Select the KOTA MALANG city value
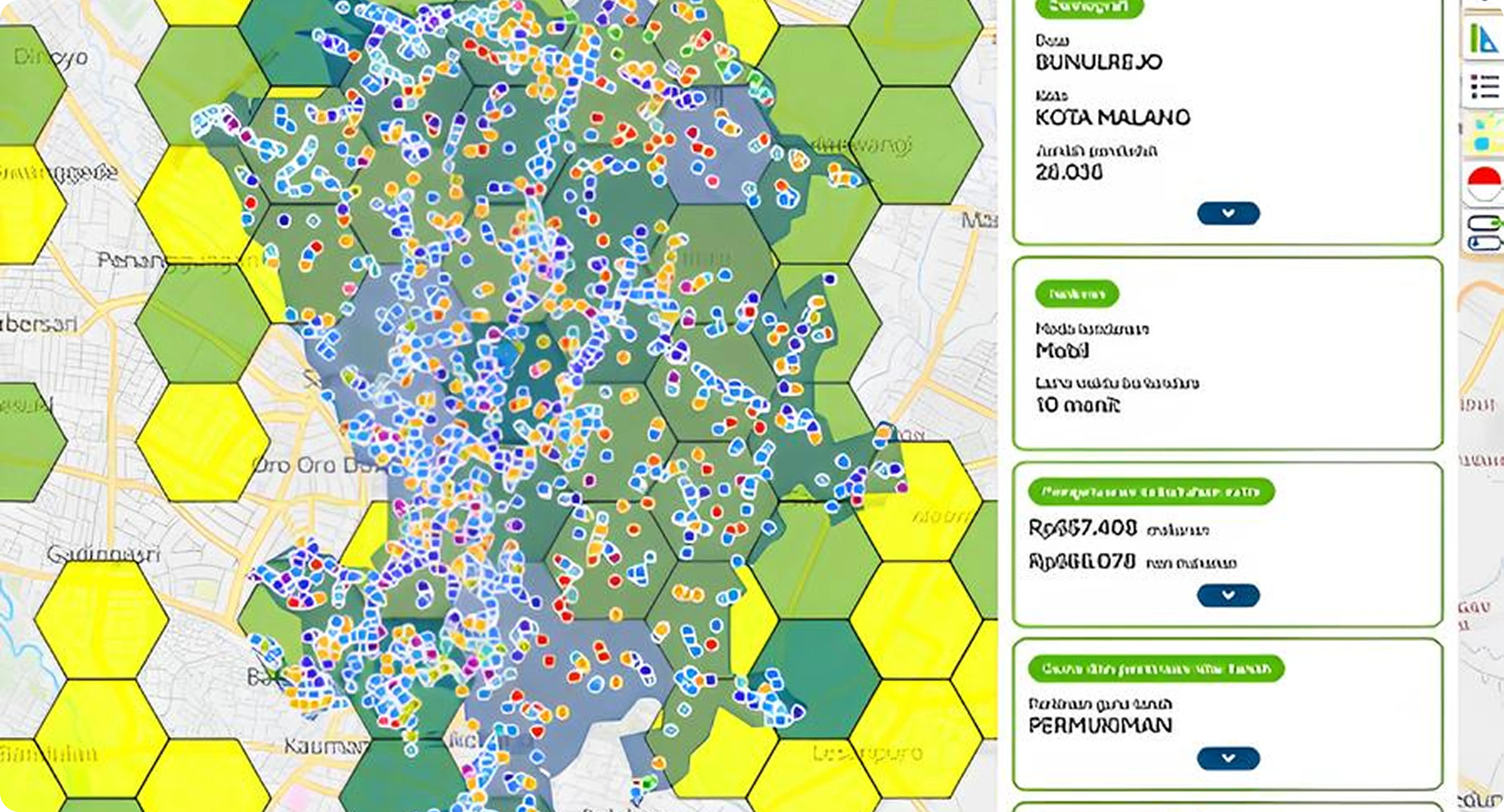Screen dimensions: 1504x812 click(1113, 117)
